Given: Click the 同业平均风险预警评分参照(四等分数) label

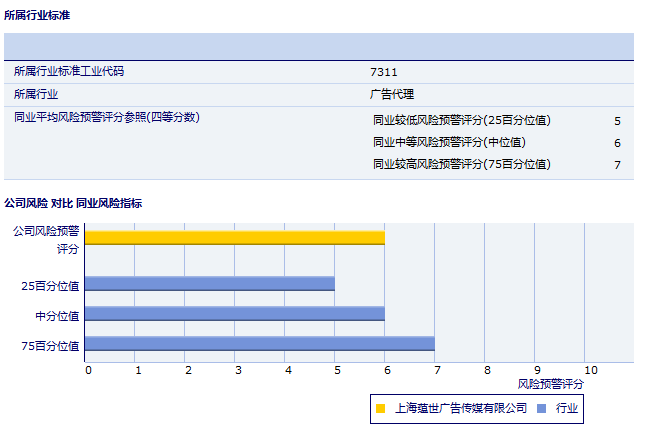Looking at the screenshot, I should tap(107, 118).
